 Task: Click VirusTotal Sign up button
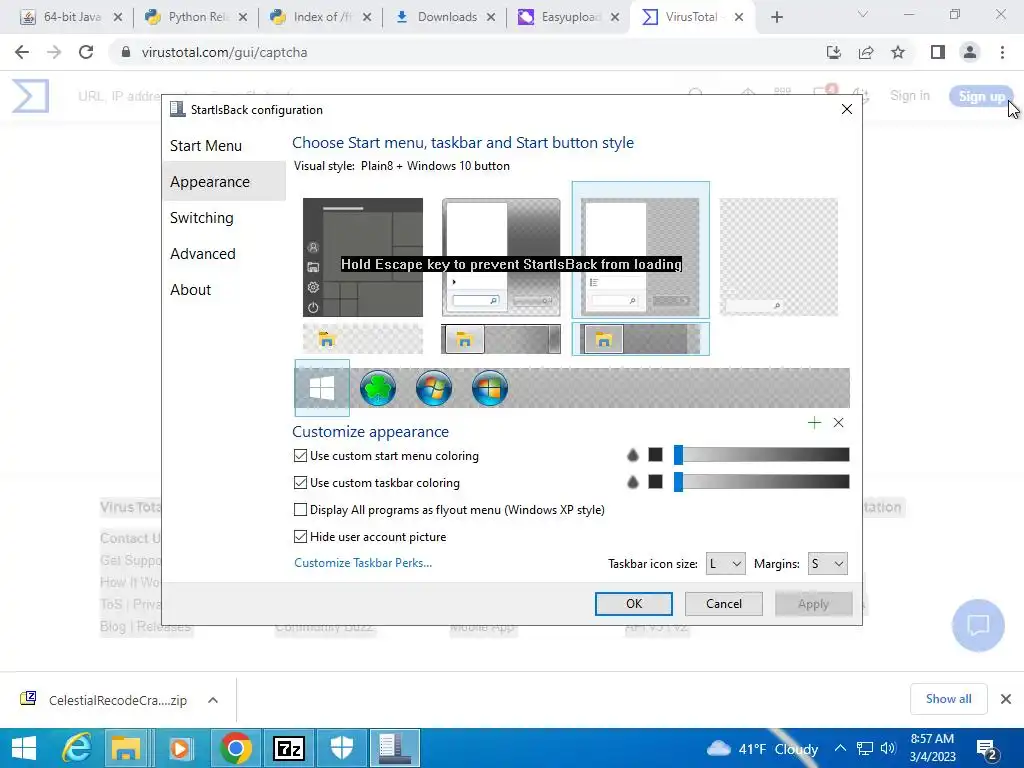(x=982, y=97)
